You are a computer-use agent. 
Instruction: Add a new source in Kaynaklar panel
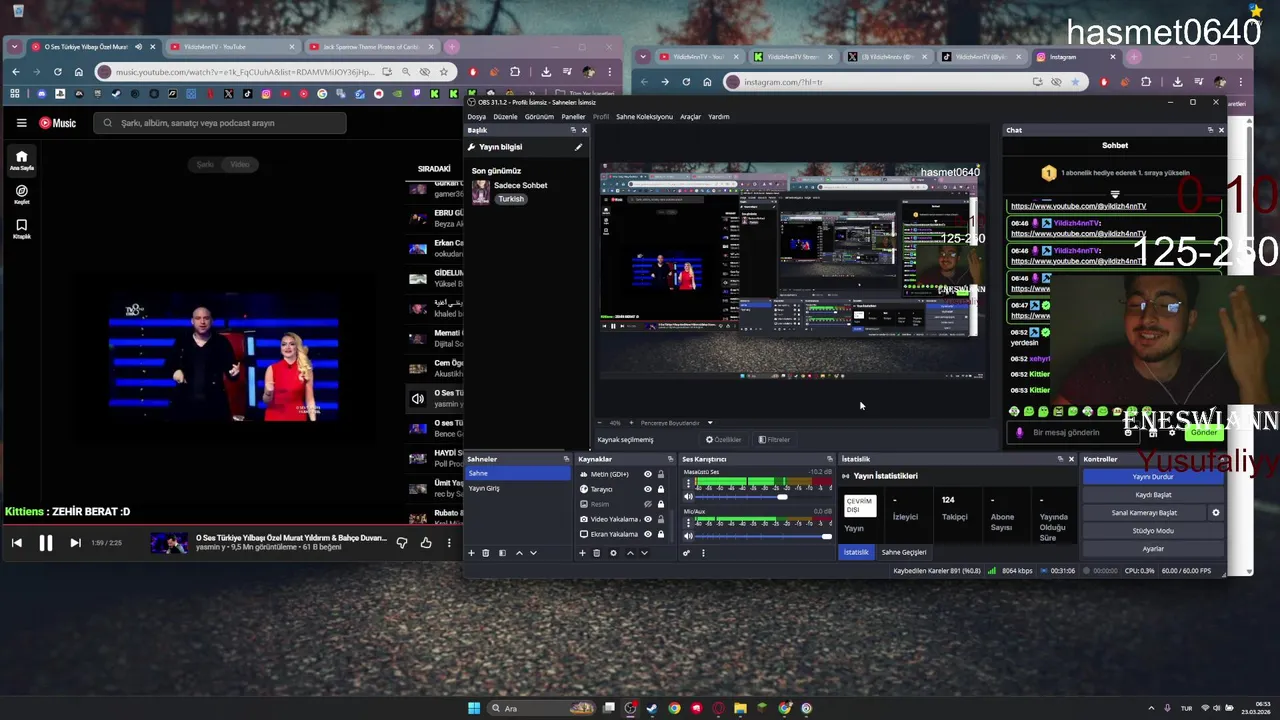click(582, 553)
